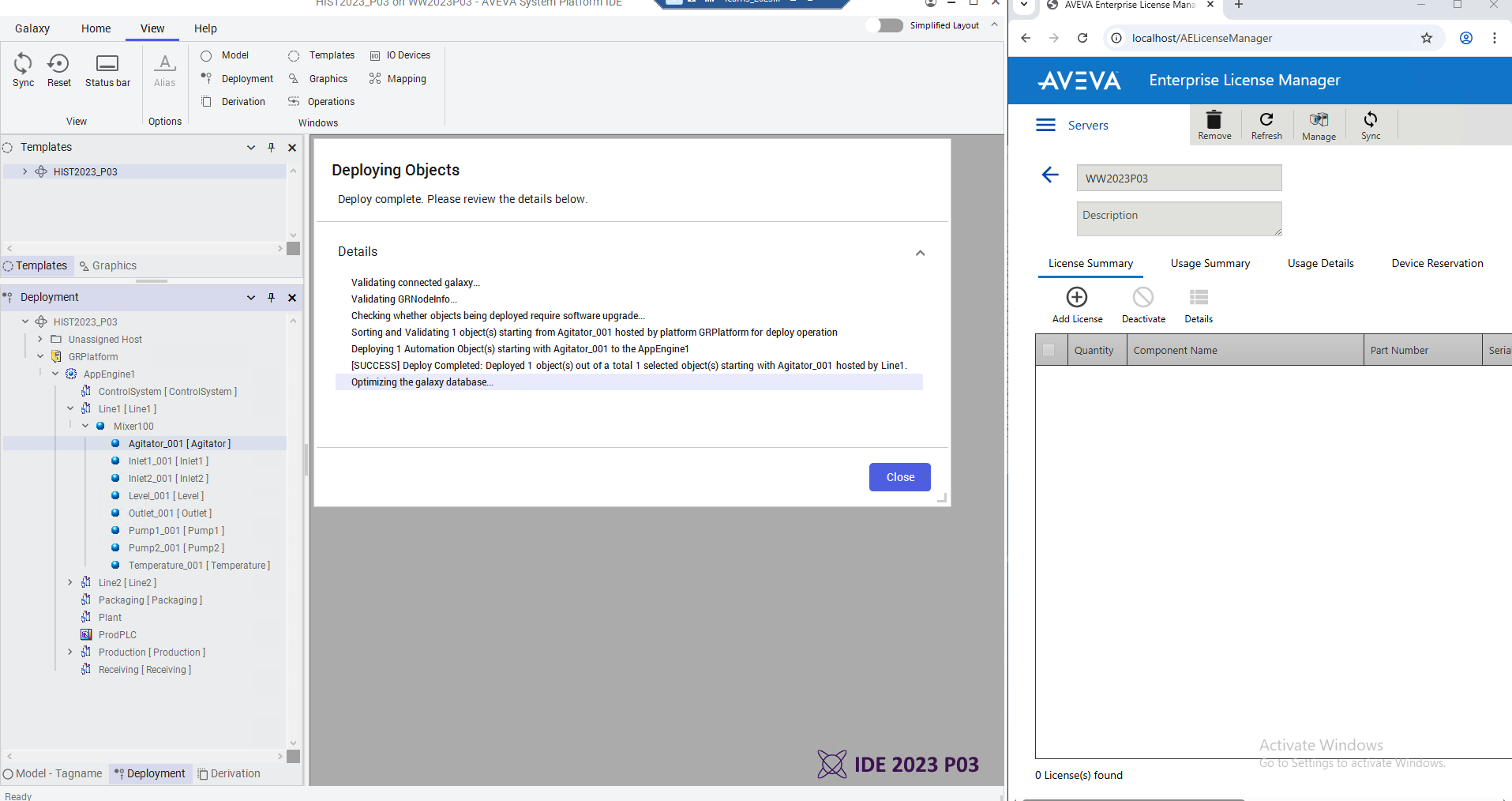Select the ProdPLC device object
The image size is (1512, 801).
point(117,635)
